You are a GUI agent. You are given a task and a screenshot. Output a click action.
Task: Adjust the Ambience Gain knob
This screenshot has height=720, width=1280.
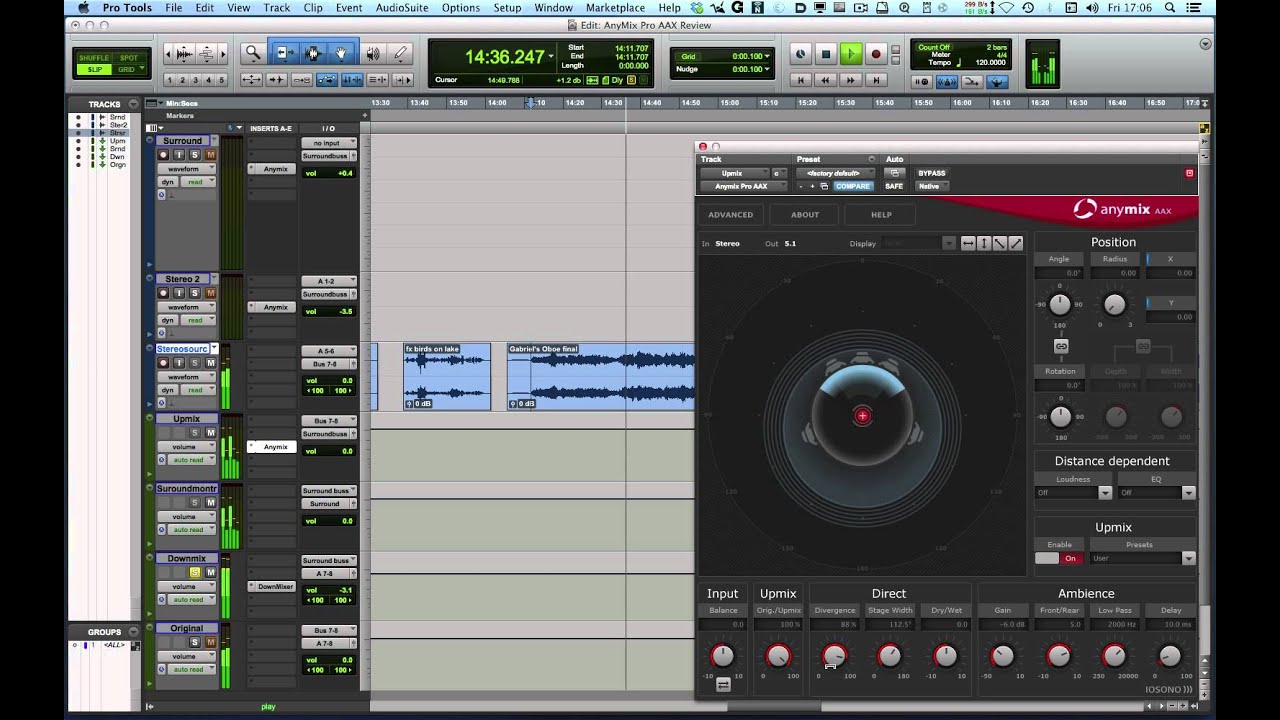coord(1002,656)
